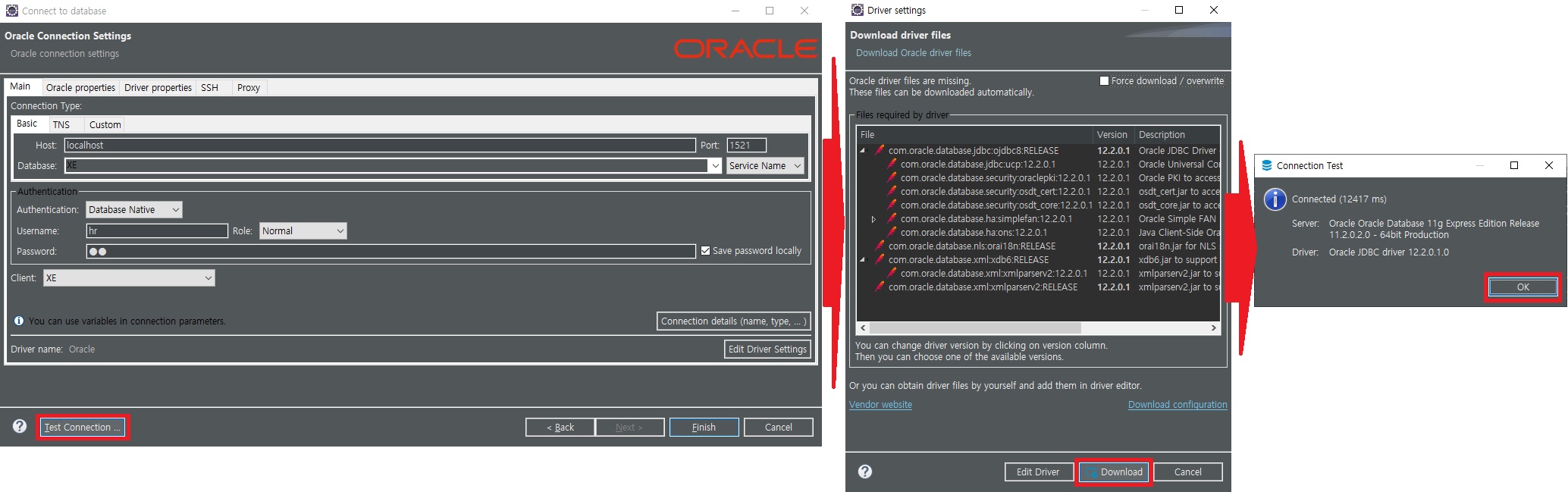This screenshot has height=492, width=1568.
Task: Click left arrow of driver files scrollbar
Action: pyautogui.click(x=863, y=327)
